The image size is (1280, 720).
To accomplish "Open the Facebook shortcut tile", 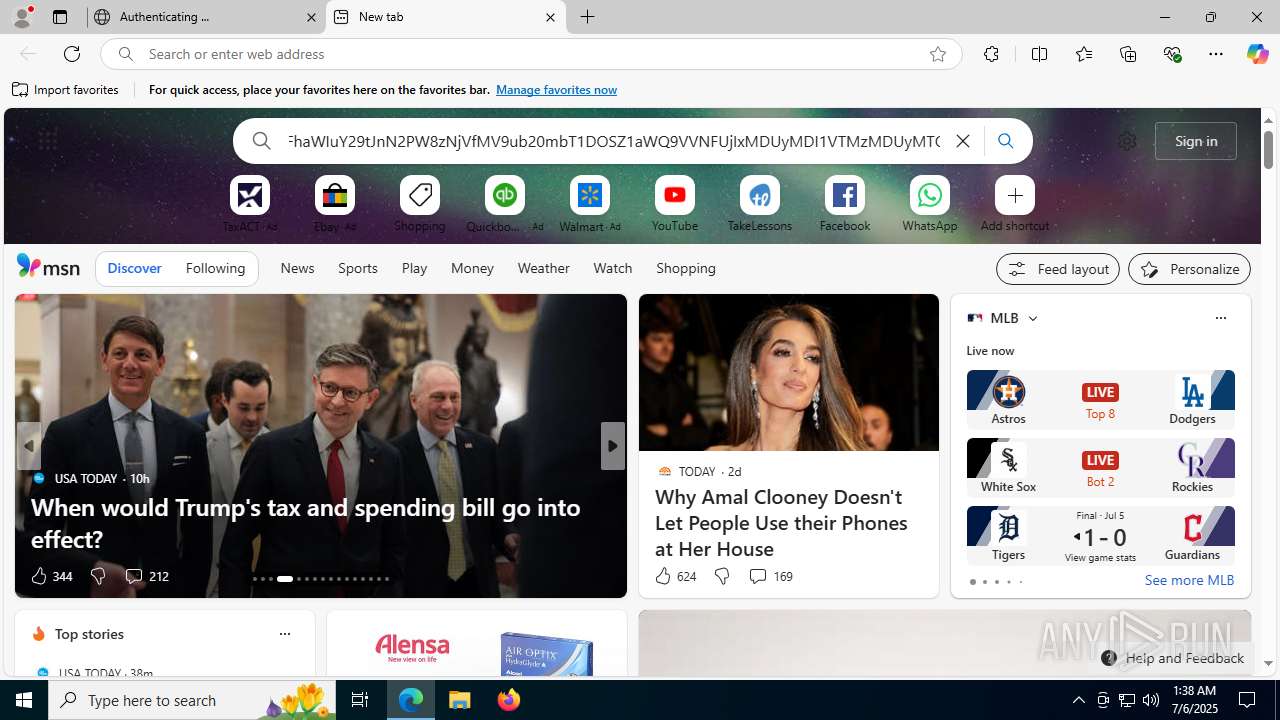I will (x=845, y=196).
